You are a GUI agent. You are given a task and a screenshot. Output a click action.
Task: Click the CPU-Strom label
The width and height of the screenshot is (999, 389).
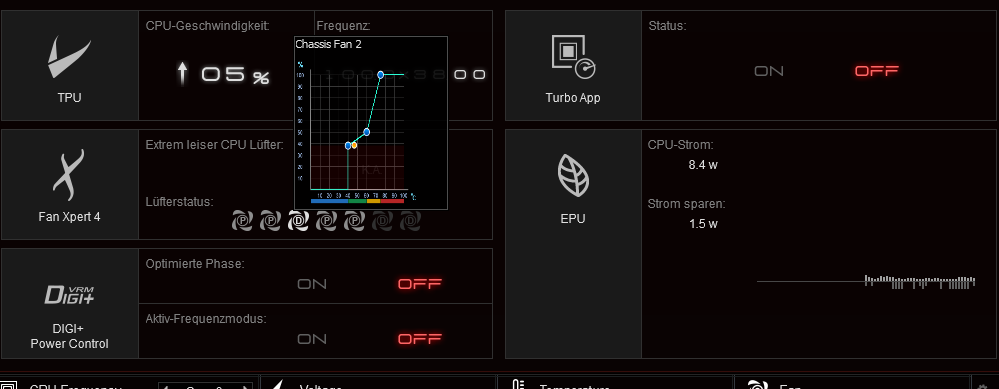pos(680,145)
